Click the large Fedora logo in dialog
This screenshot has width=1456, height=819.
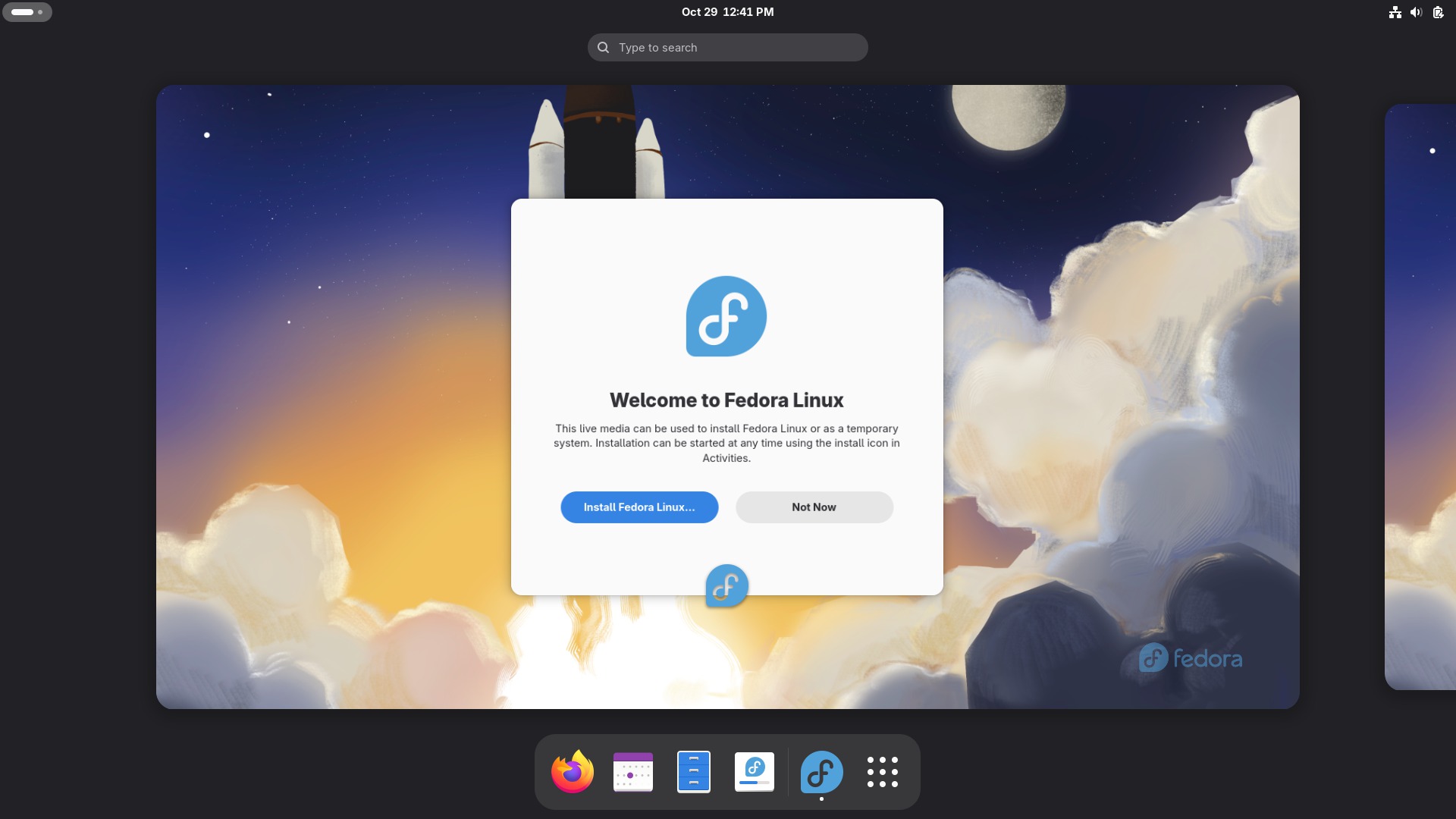click(x=726, y=316)
